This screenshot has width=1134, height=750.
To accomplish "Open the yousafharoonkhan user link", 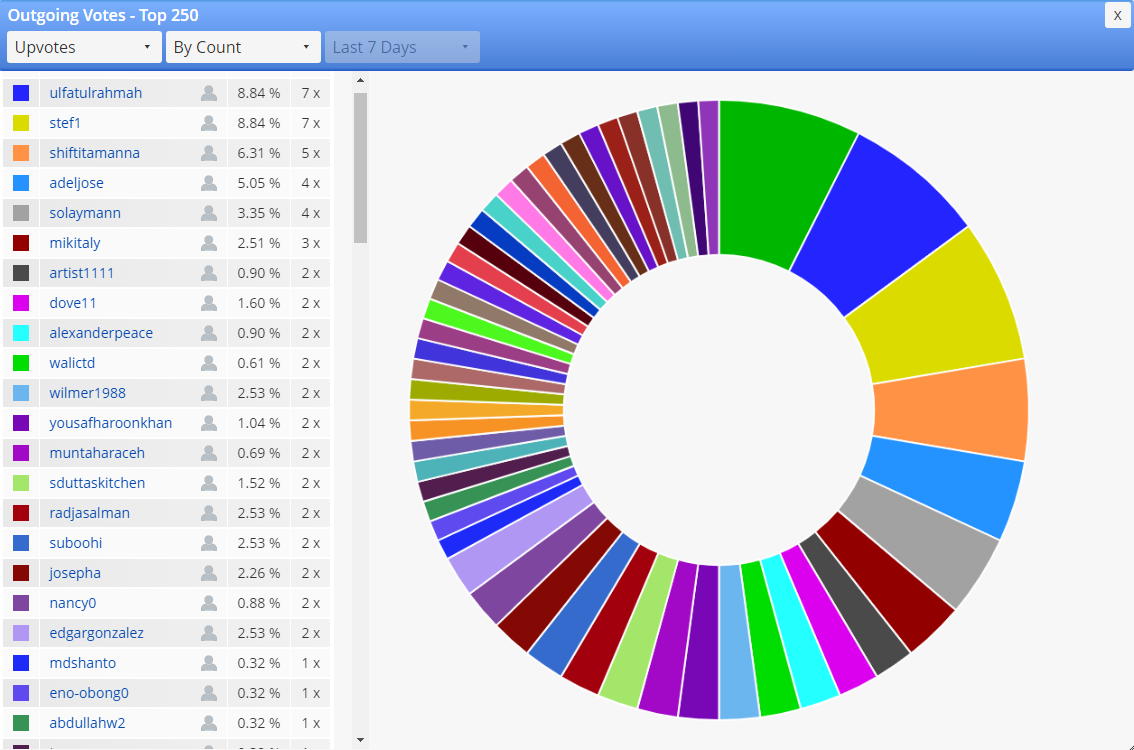I will [x=111, y=423].
